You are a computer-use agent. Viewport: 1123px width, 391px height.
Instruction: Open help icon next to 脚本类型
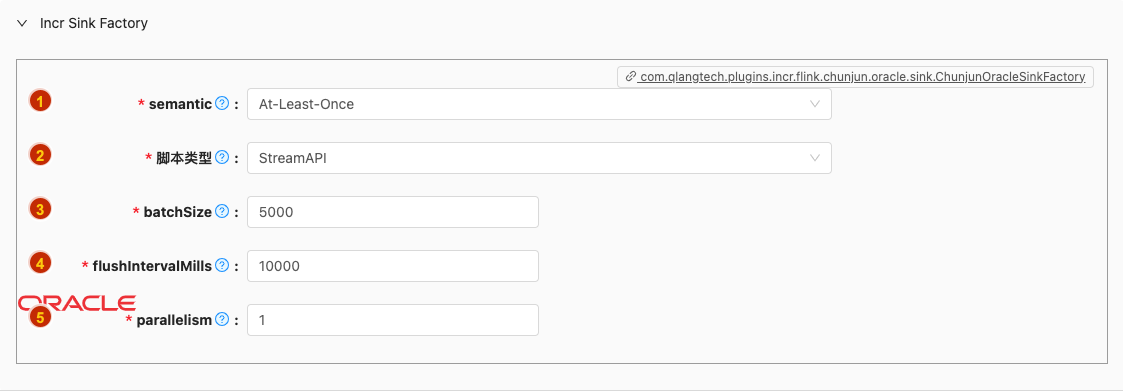[222, 158]
